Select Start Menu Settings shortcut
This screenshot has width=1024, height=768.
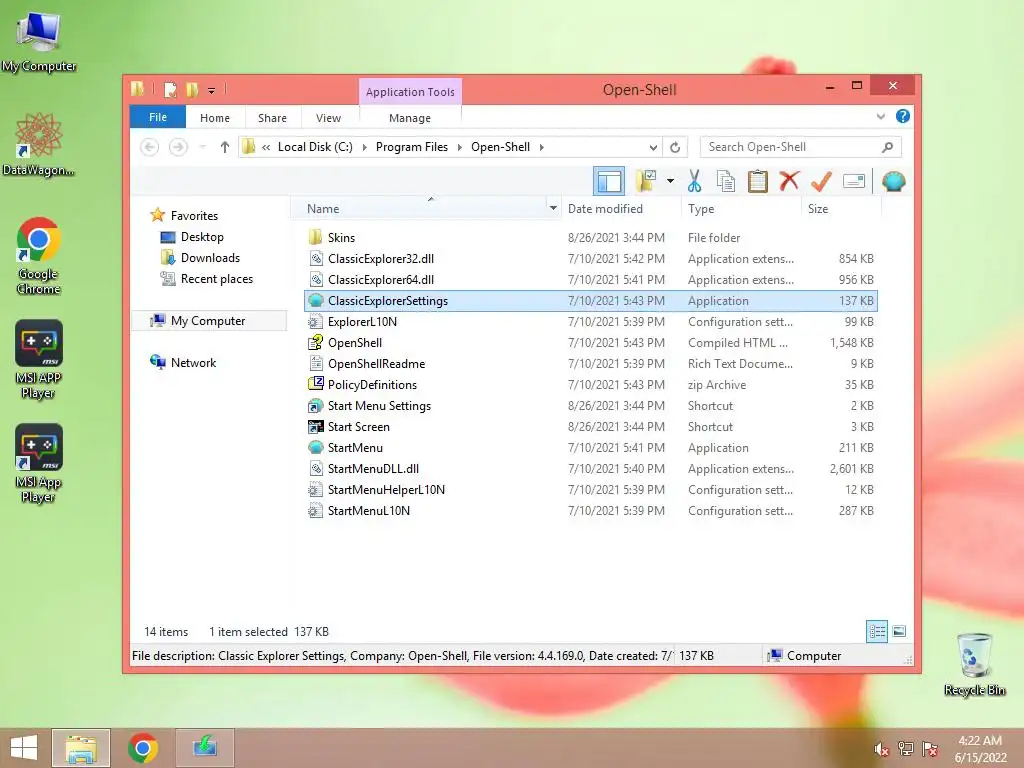point(590,406)
